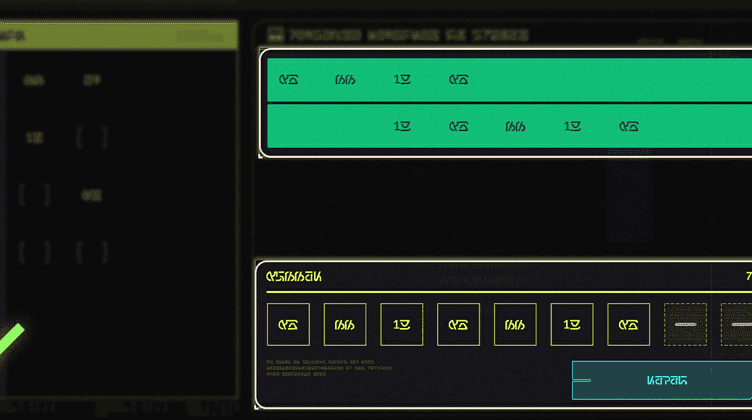Select the second glyph in the lower green sequence row
752x420 pixels.
458,127
